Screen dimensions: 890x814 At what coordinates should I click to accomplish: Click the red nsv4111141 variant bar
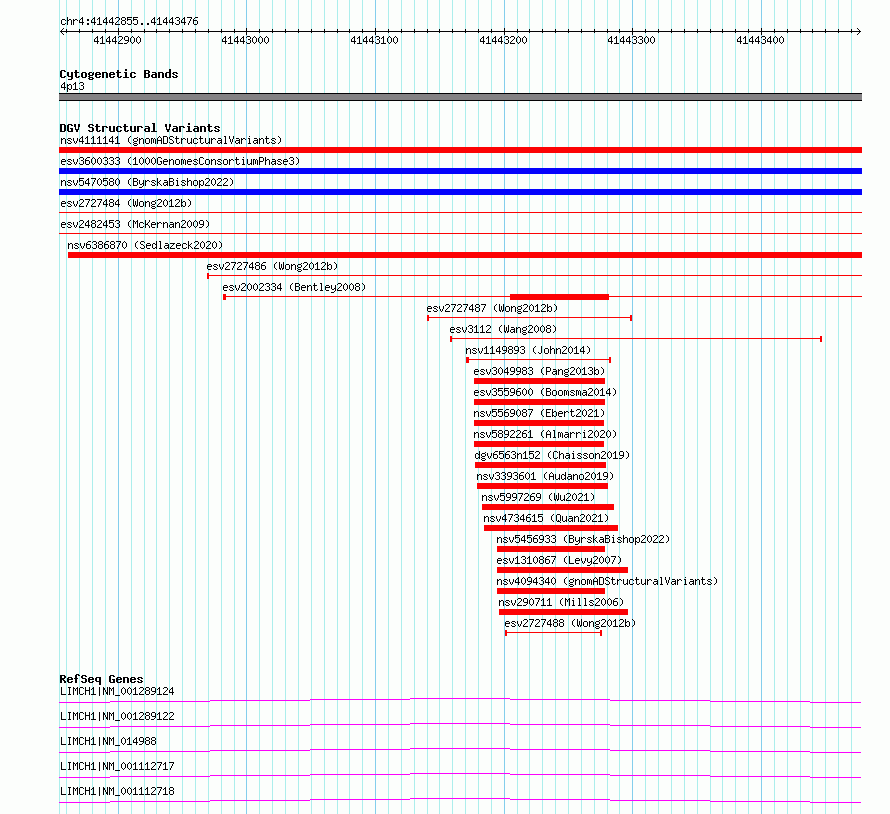click(x=460, y=150)
